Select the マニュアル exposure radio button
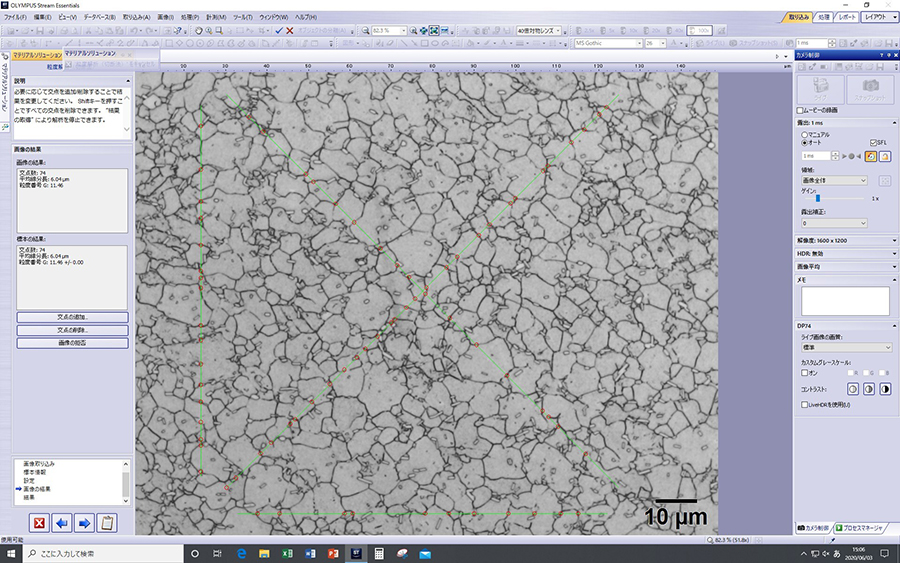 point(805,134)
